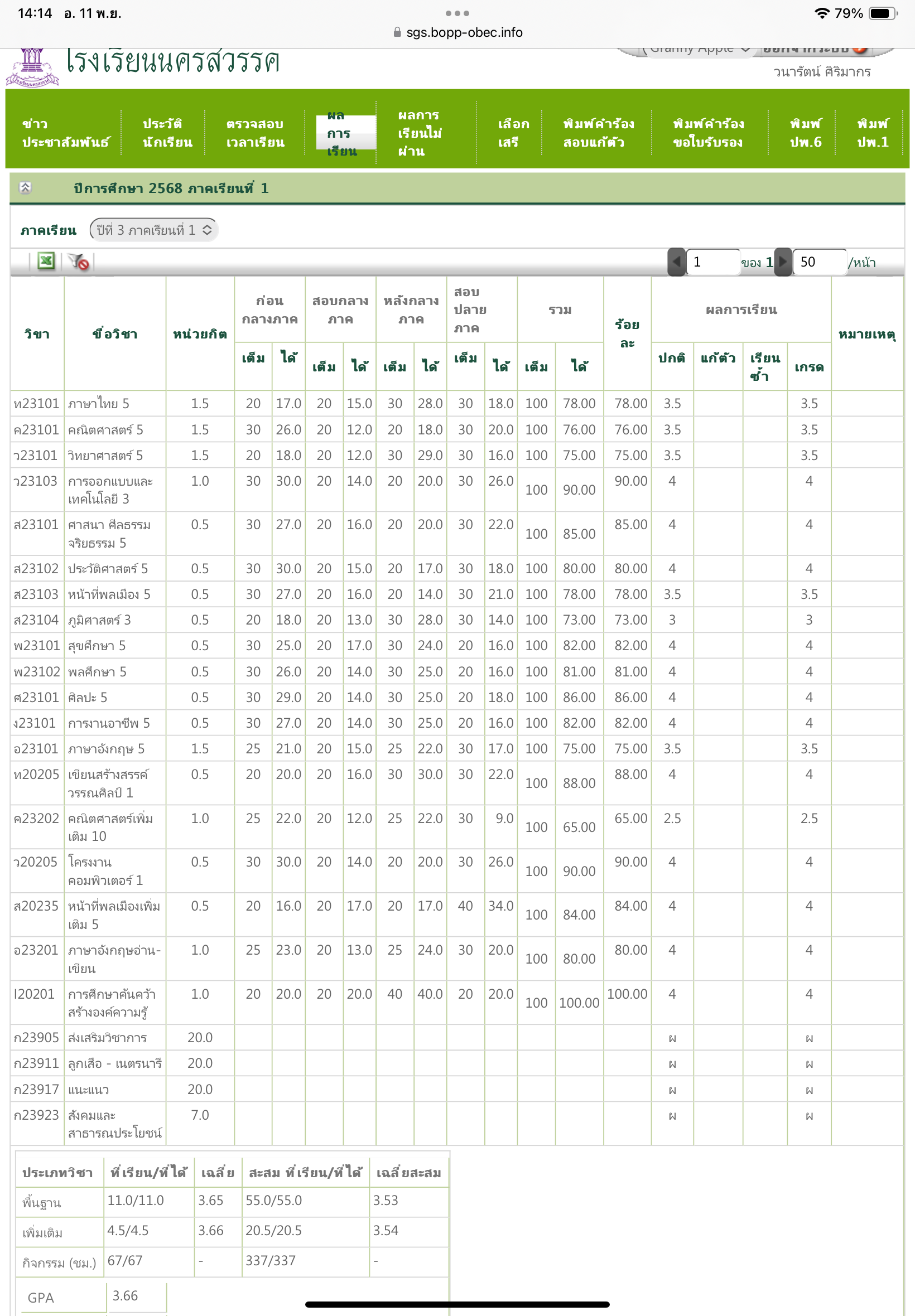Click the พิมพ์ ปพ.1 button

pos(872,133)
